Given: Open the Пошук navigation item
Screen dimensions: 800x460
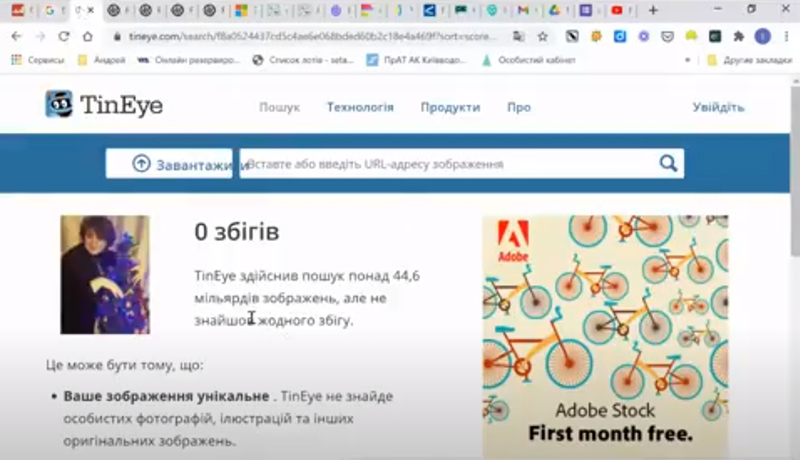Looking at the screenshot, I should coord(279,107).
